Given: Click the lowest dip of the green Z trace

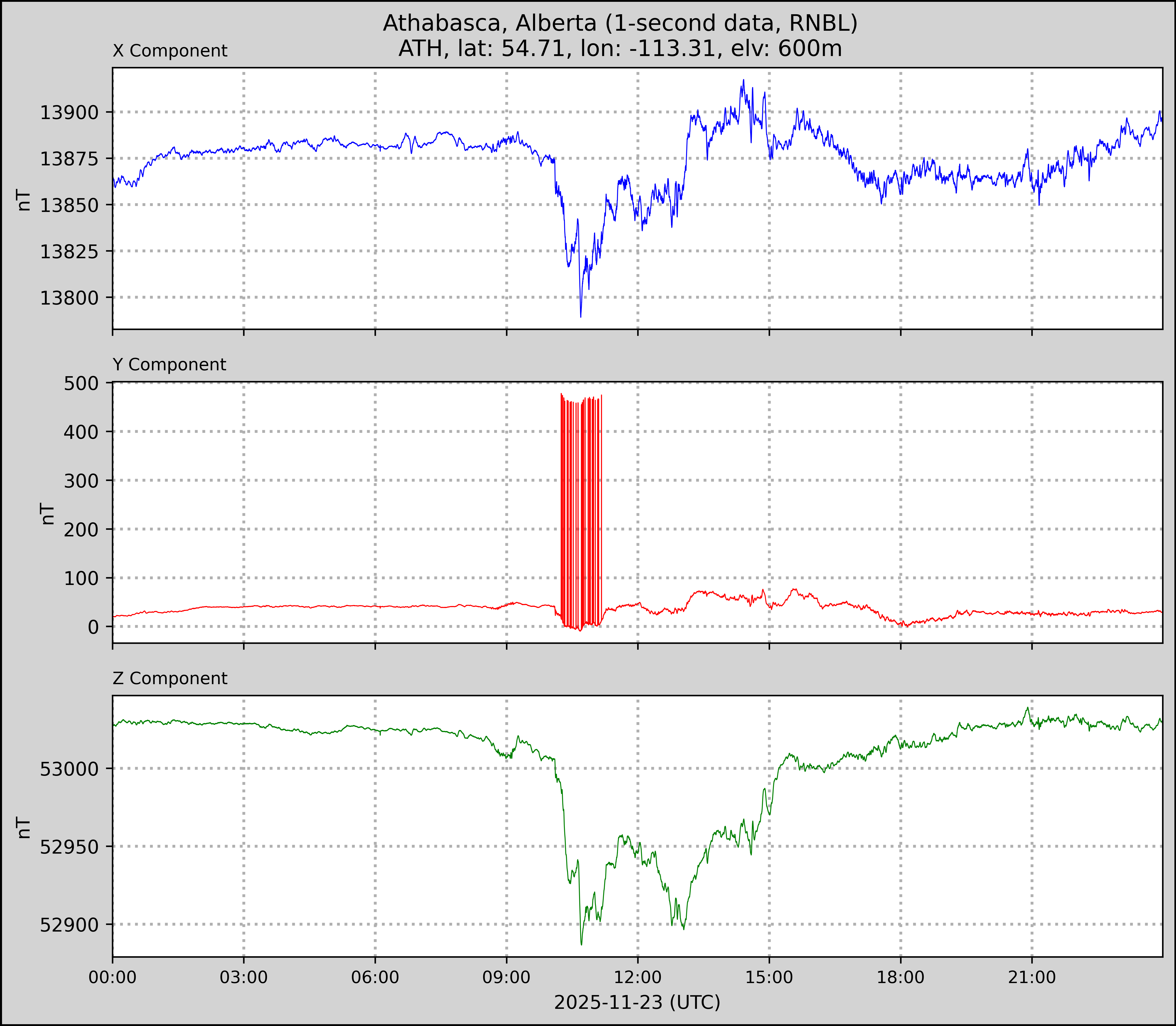Looking at the screenshot, I should pyautogui.click(x=581, y=944).
